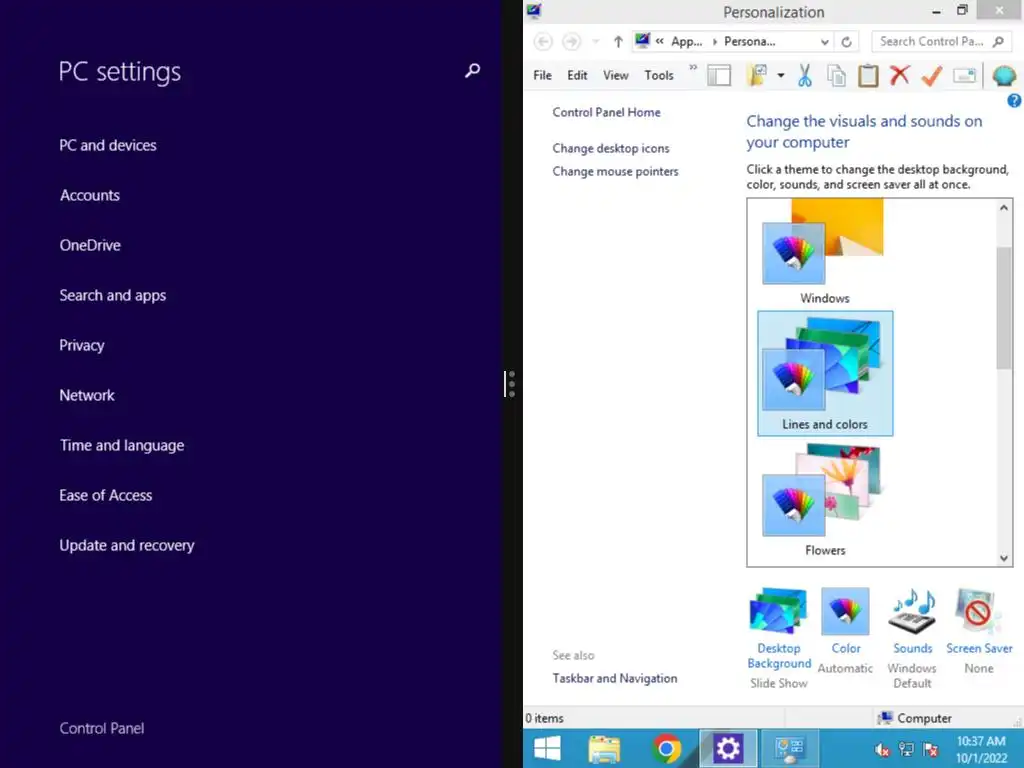The width and height of the screenshot is (1024, 768).
Task: Open the File menu
Action: pos(542,75)
